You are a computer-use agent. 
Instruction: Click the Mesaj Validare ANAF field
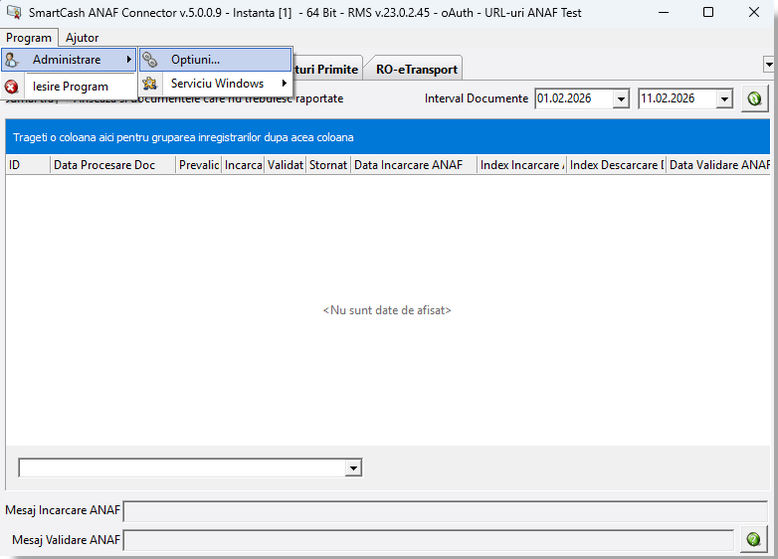coord(429,540)
